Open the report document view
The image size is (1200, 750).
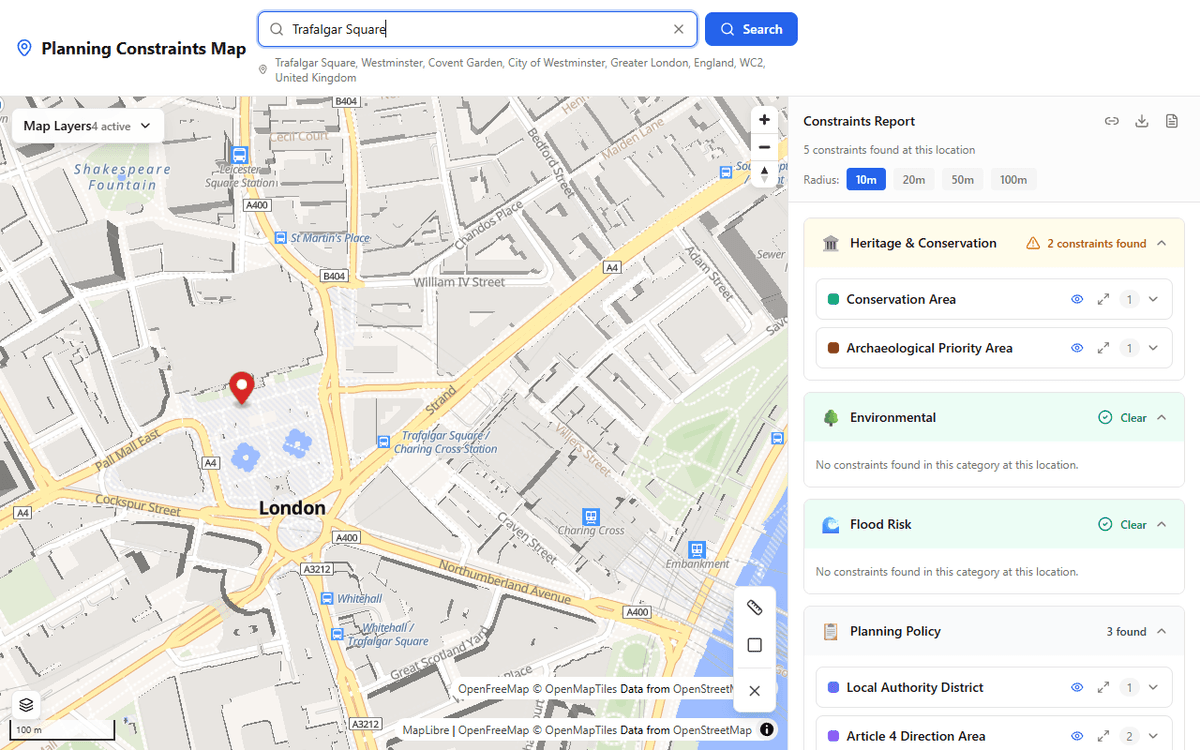1171,120
